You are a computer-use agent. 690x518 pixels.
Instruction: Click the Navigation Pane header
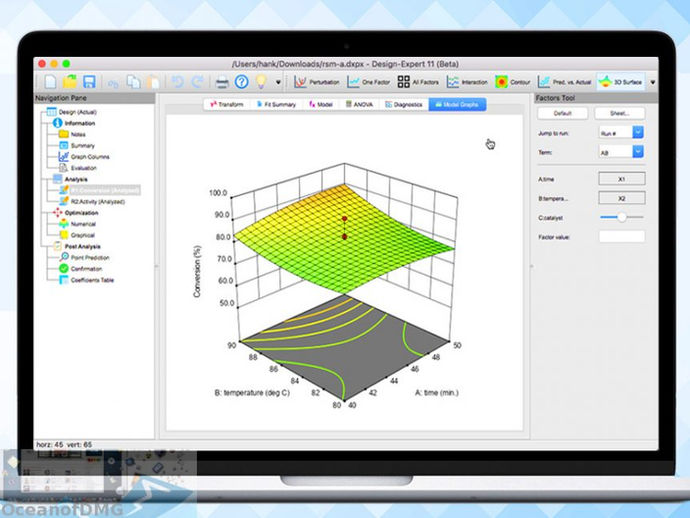[94, 98]
